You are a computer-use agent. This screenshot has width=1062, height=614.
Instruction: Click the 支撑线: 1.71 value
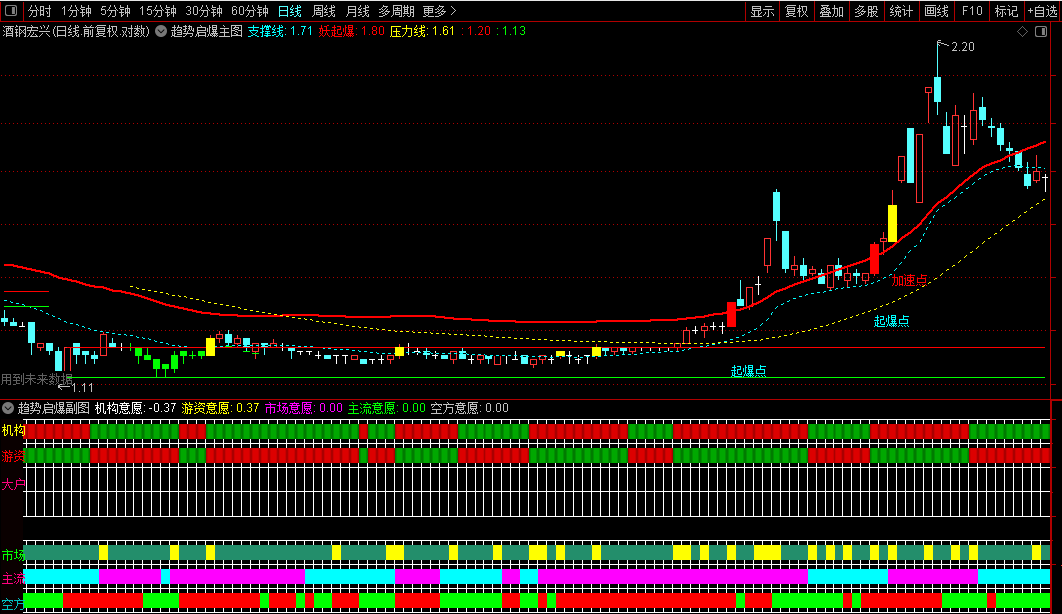click(280, 31)
